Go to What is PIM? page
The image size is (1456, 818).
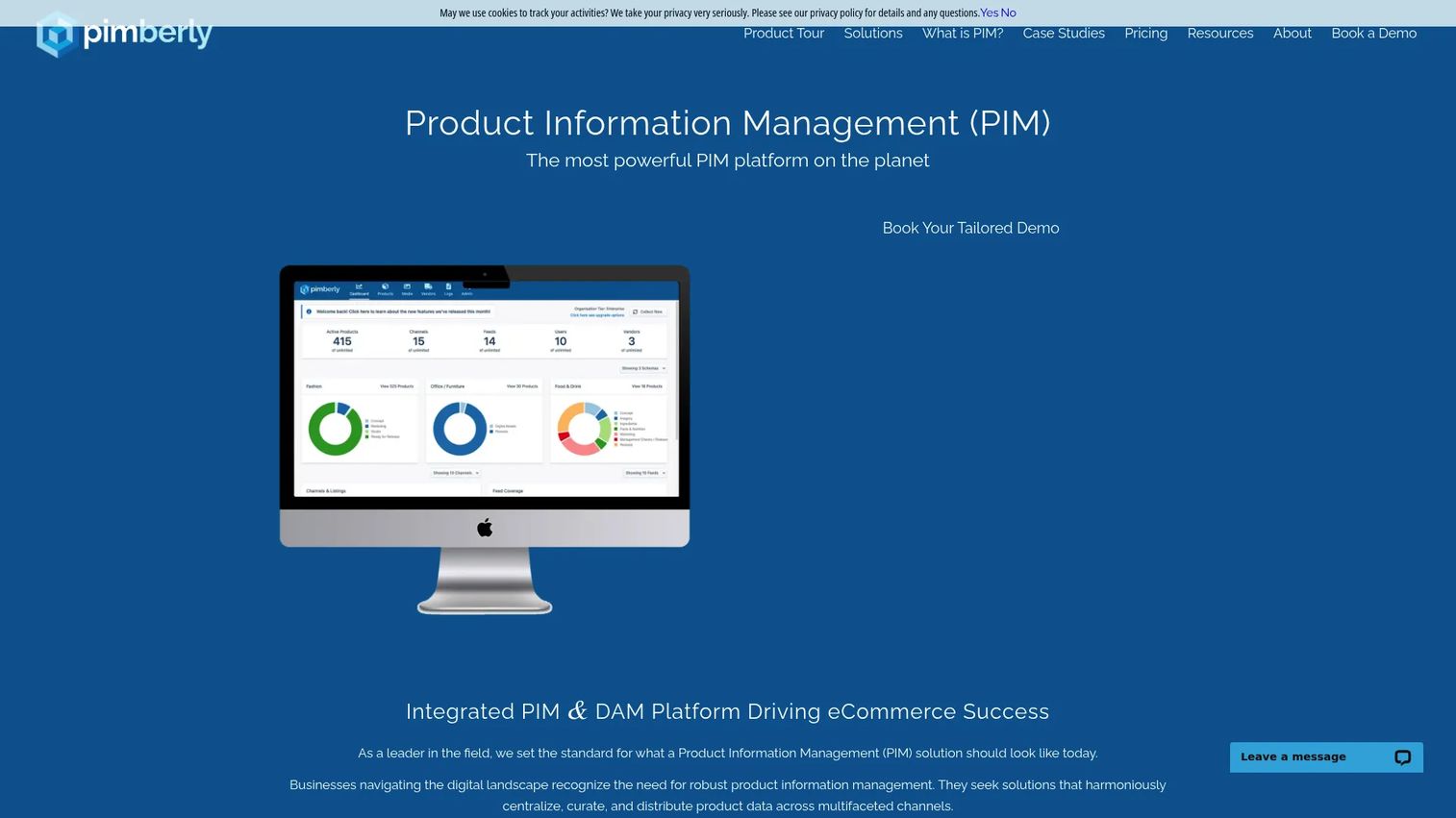click(963, 34)
